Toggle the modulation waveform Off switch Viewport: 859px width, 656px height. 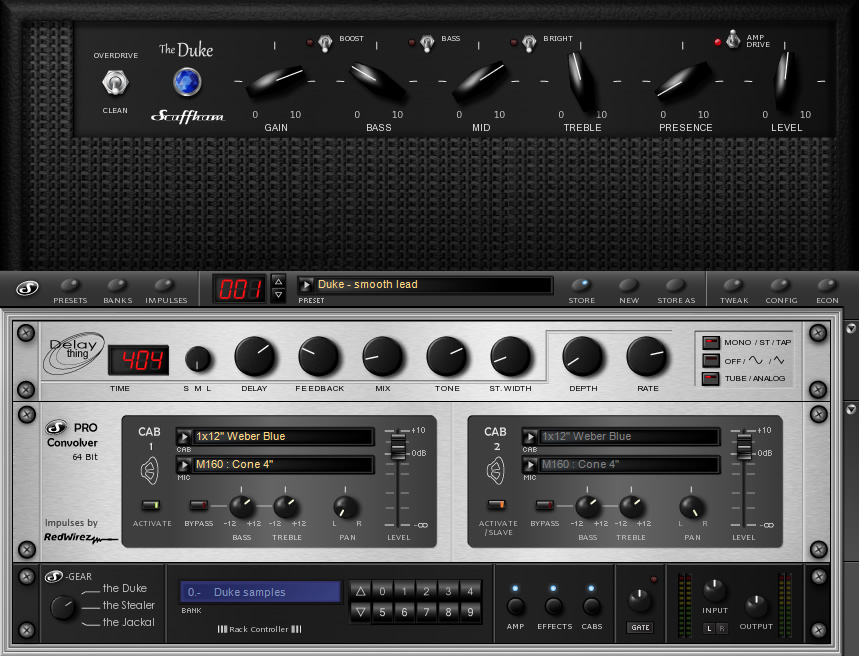711,361
